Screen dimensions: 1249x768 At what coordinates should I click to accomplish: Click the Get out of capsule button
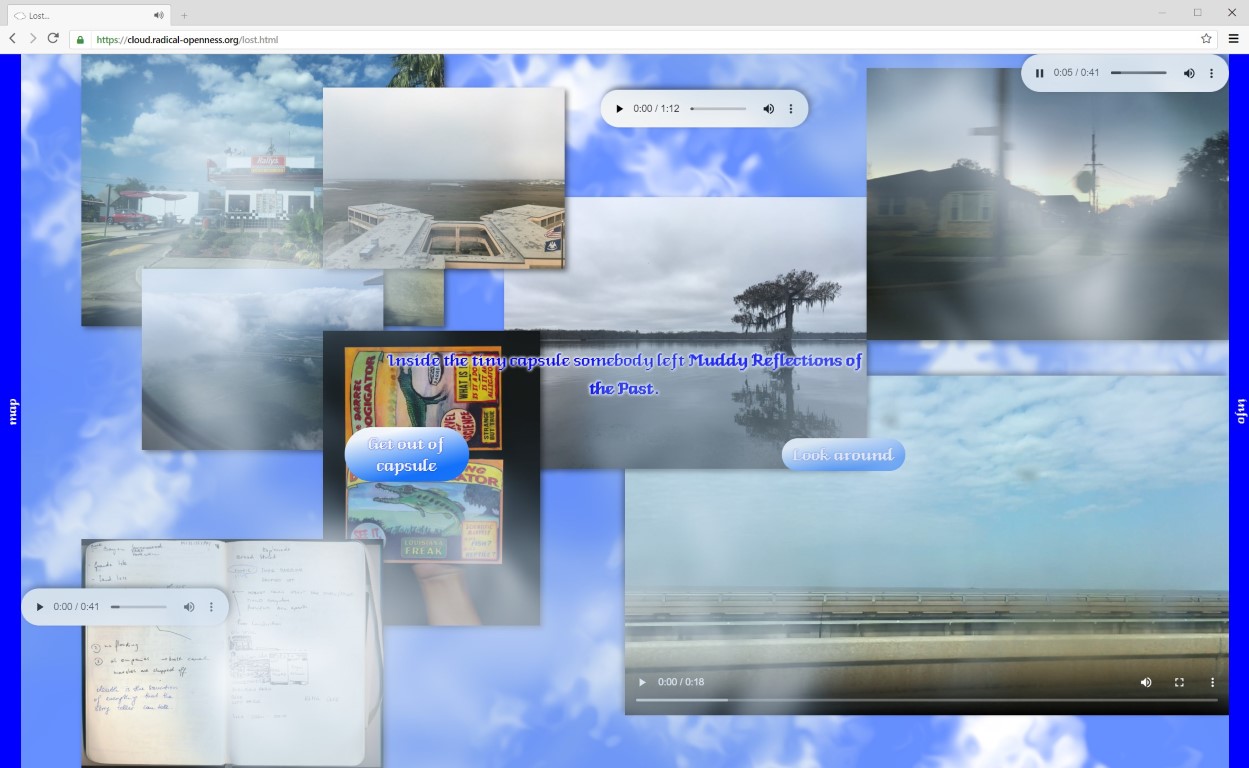pyautogui.click(x=406, y=455)
